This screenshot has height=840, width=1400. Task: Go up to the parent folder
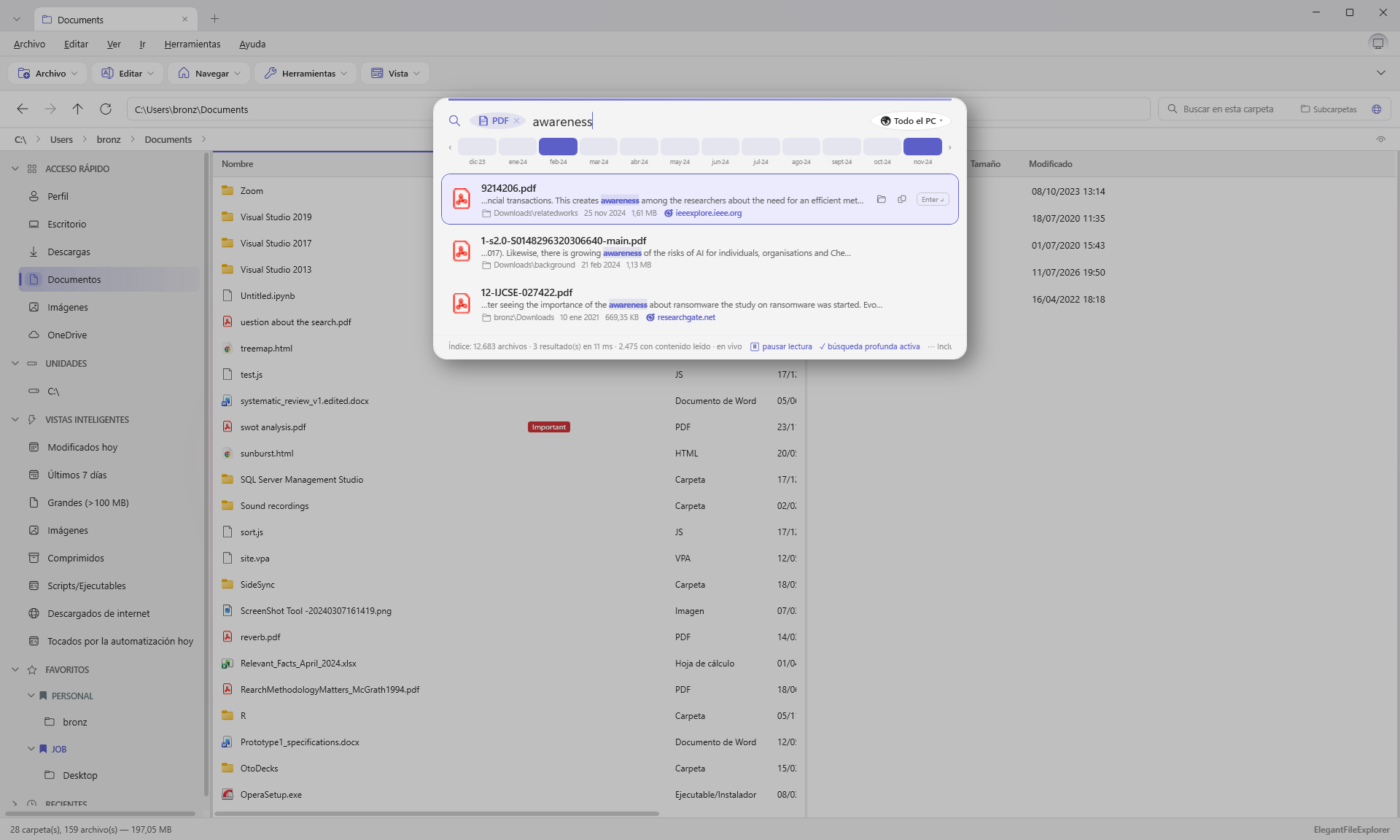pyautogui.click(x=78, y=109)
